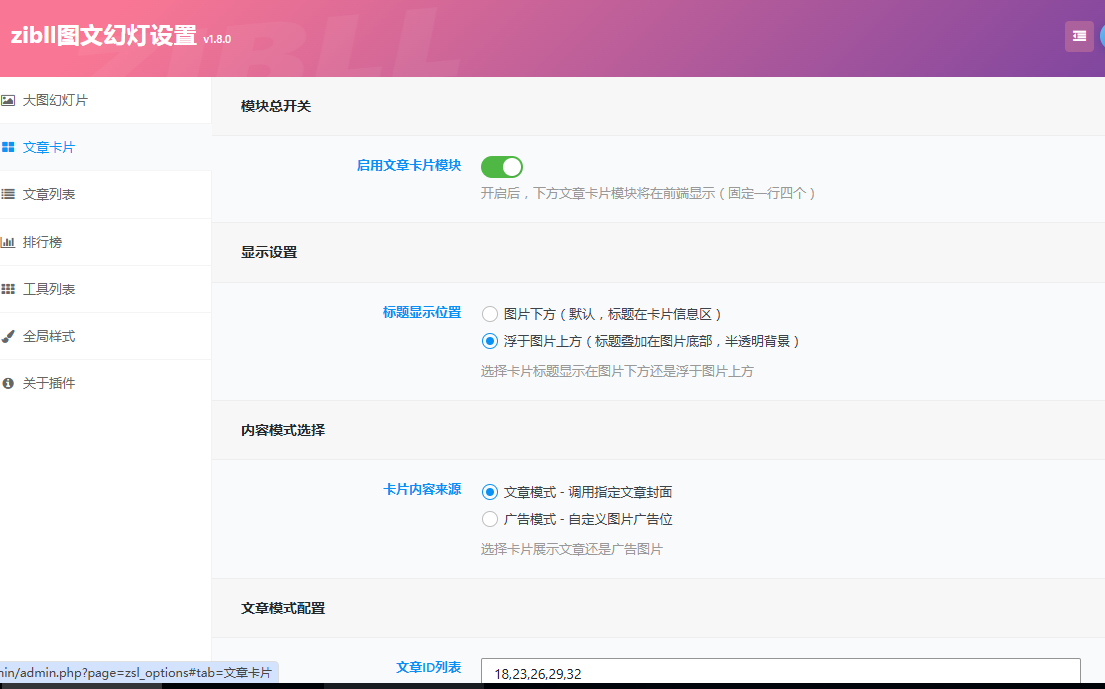Choose 文章模式 card content source
1105x689 pixels.
coord(490,492)
